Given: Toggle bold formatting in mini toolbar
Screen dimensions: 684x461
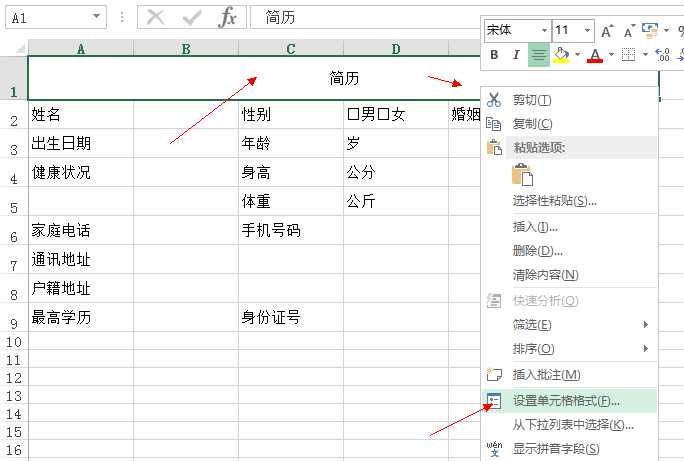Looking at the screenshot, I should coord(494,55).
